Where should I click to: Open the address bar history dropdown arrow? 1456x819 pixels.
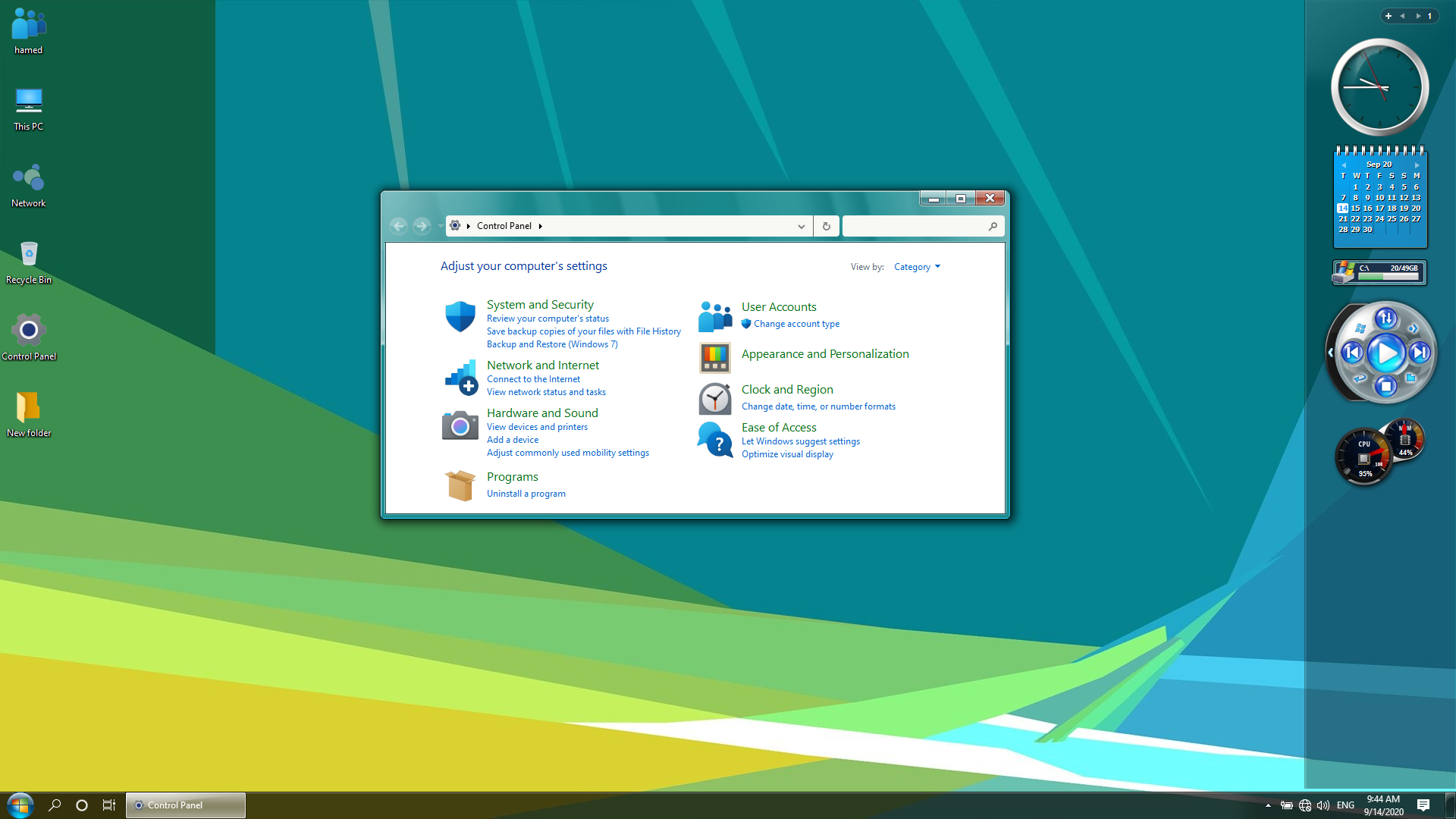(801, 226)
